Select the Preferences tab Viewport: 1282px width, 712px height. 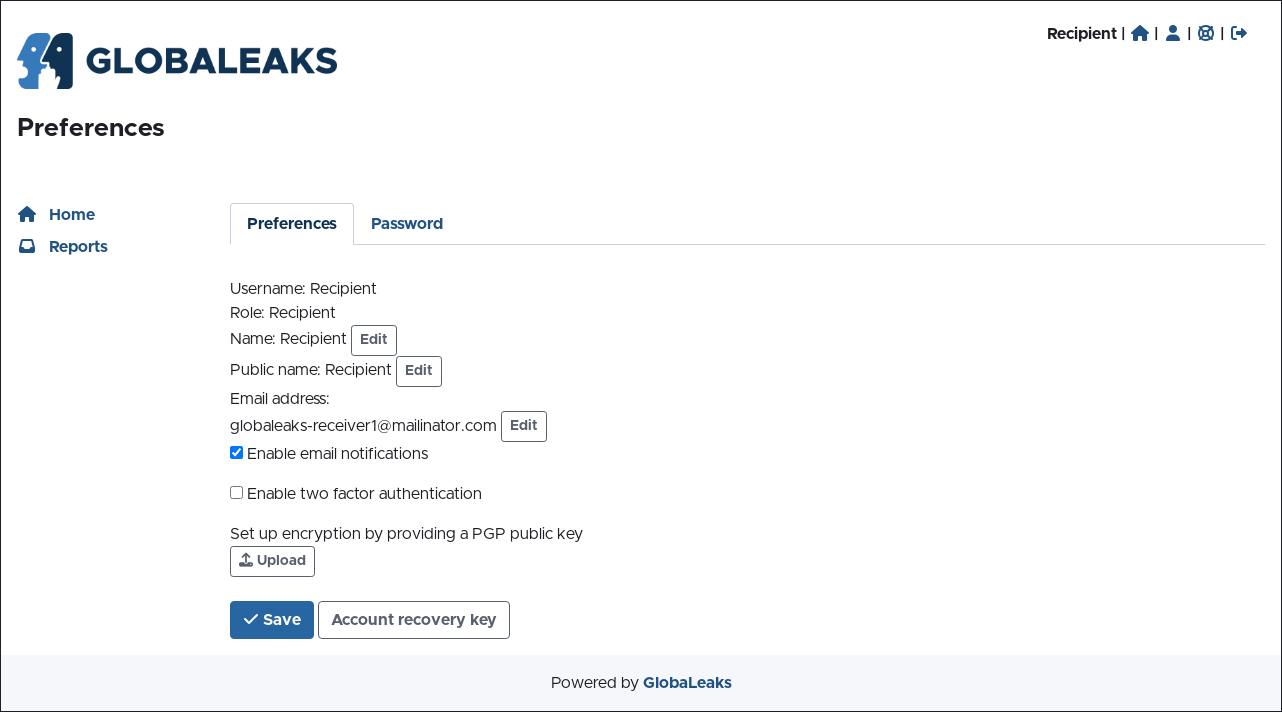291,224
